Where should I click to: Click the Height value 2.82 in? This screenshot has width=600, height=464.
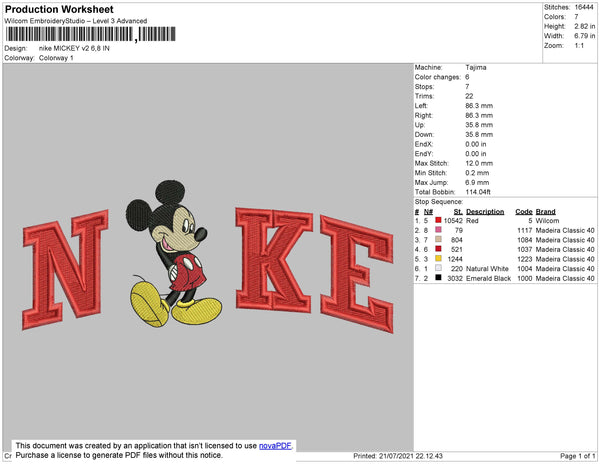coord(584,26)
